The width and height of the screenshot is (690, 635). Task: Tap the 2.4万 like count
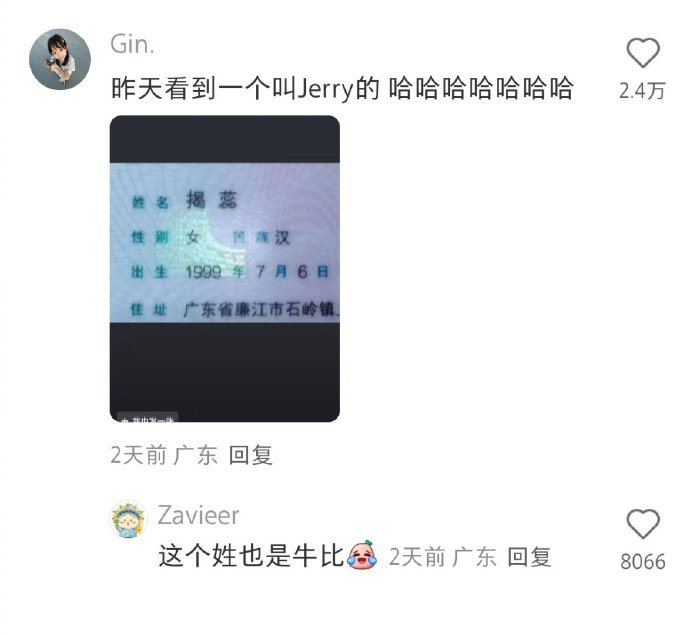tap(642, 91)
